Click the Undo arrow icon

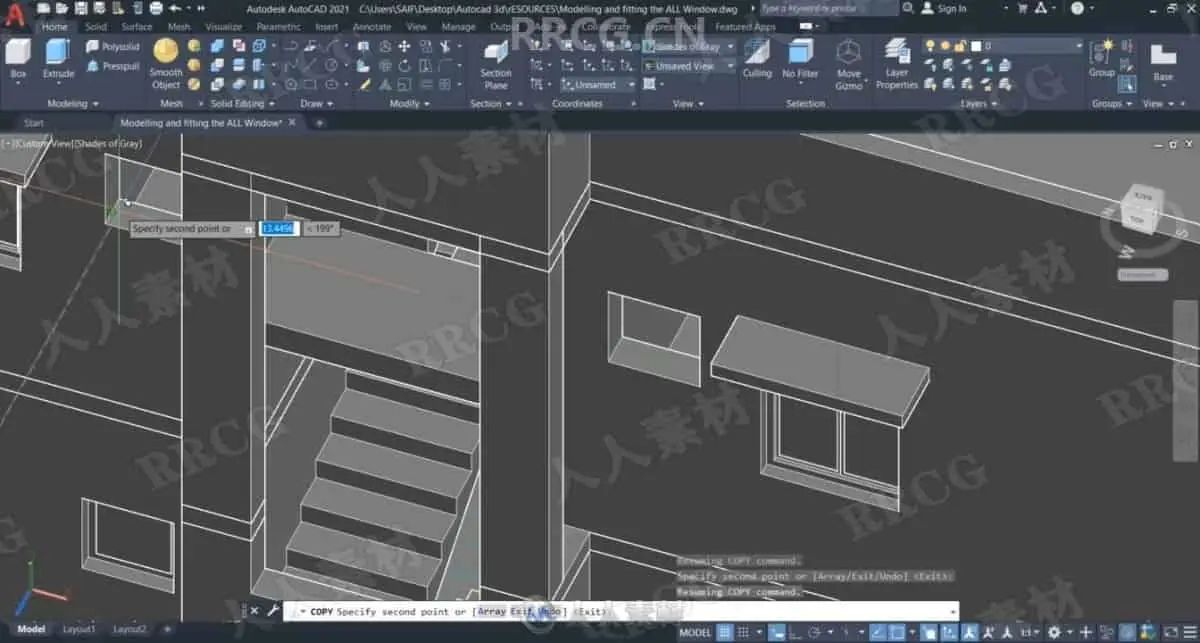[x=174, y=8]
